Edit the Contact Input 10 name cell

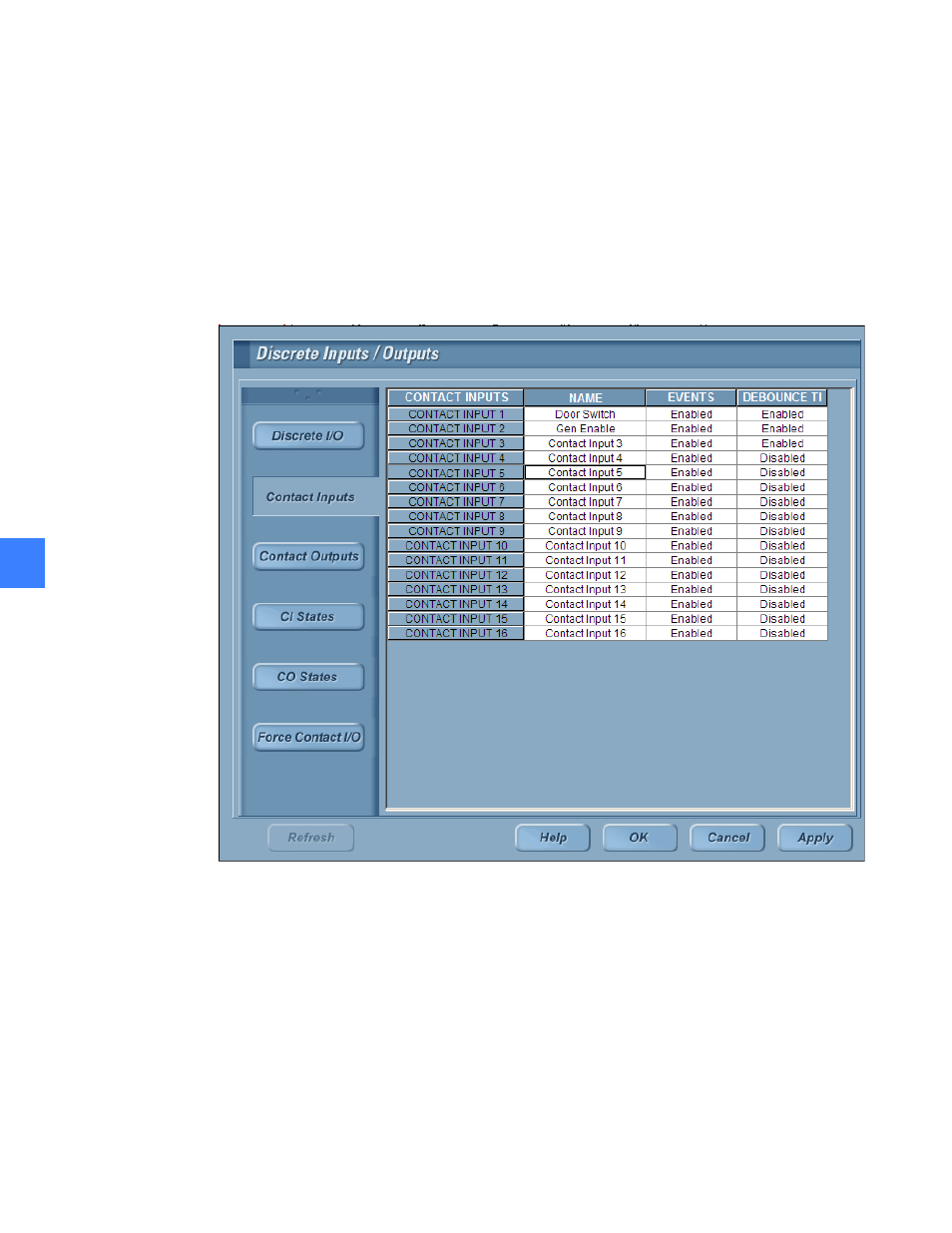click(x=586, y=546)
